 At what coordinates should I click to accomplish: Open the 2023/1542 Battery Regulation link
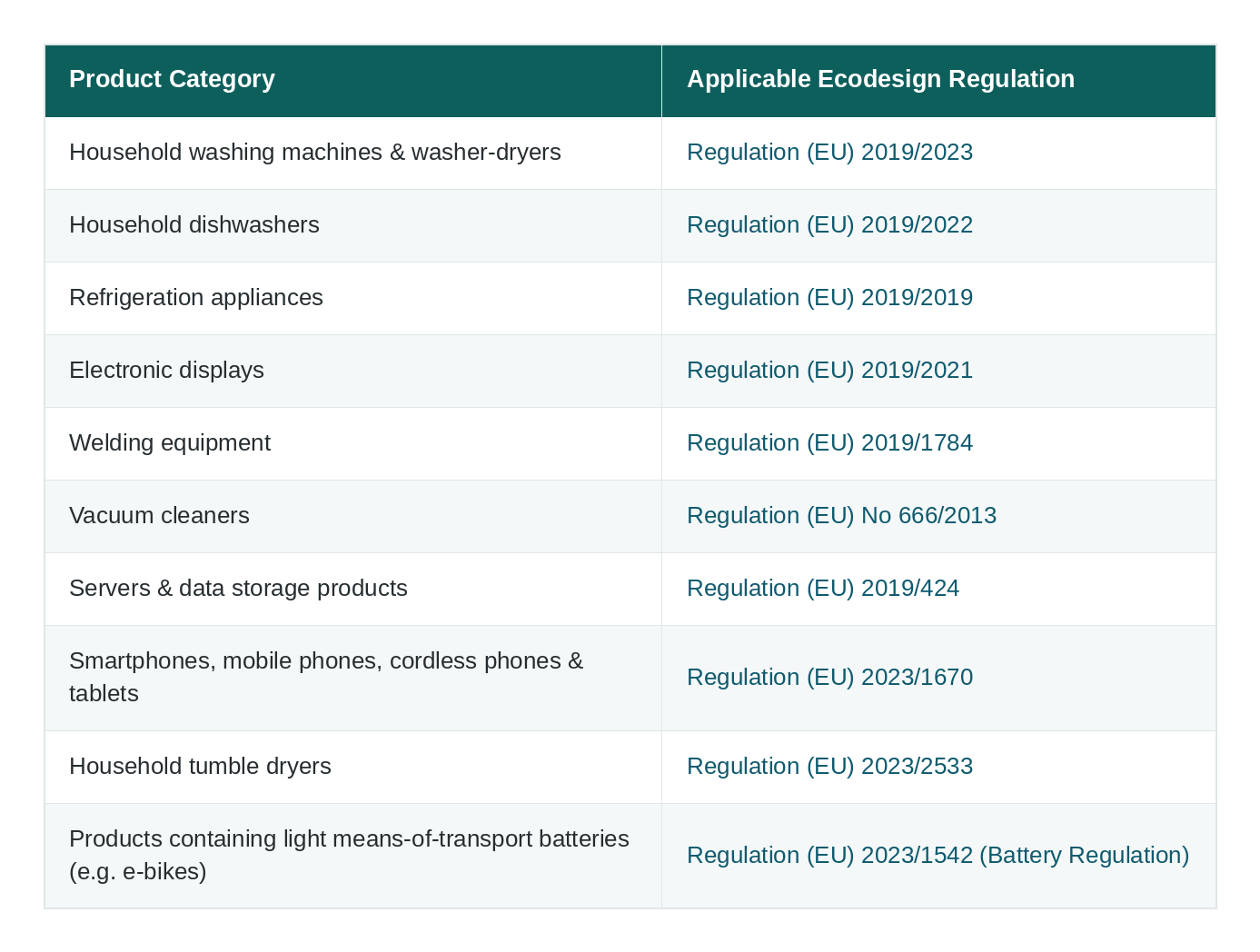[938, 855]
